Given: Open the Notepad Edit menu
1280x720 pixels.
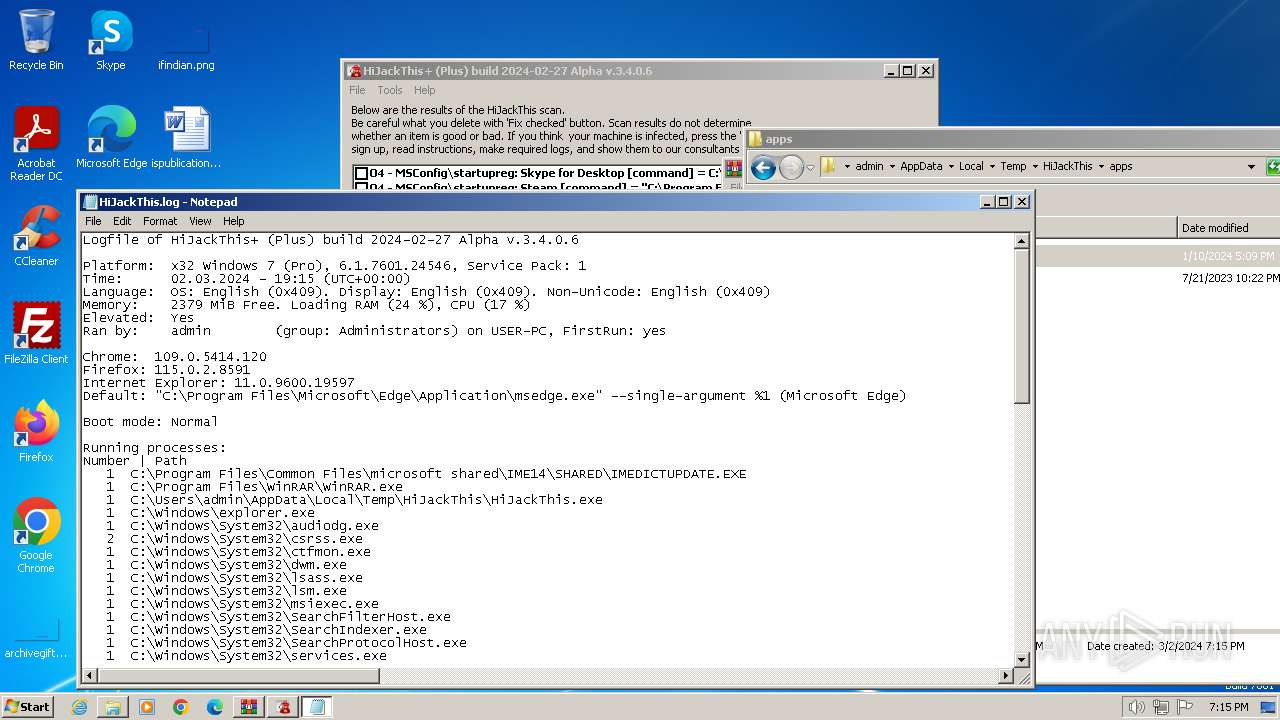Looking at the screenshot, I should (122, 221).
